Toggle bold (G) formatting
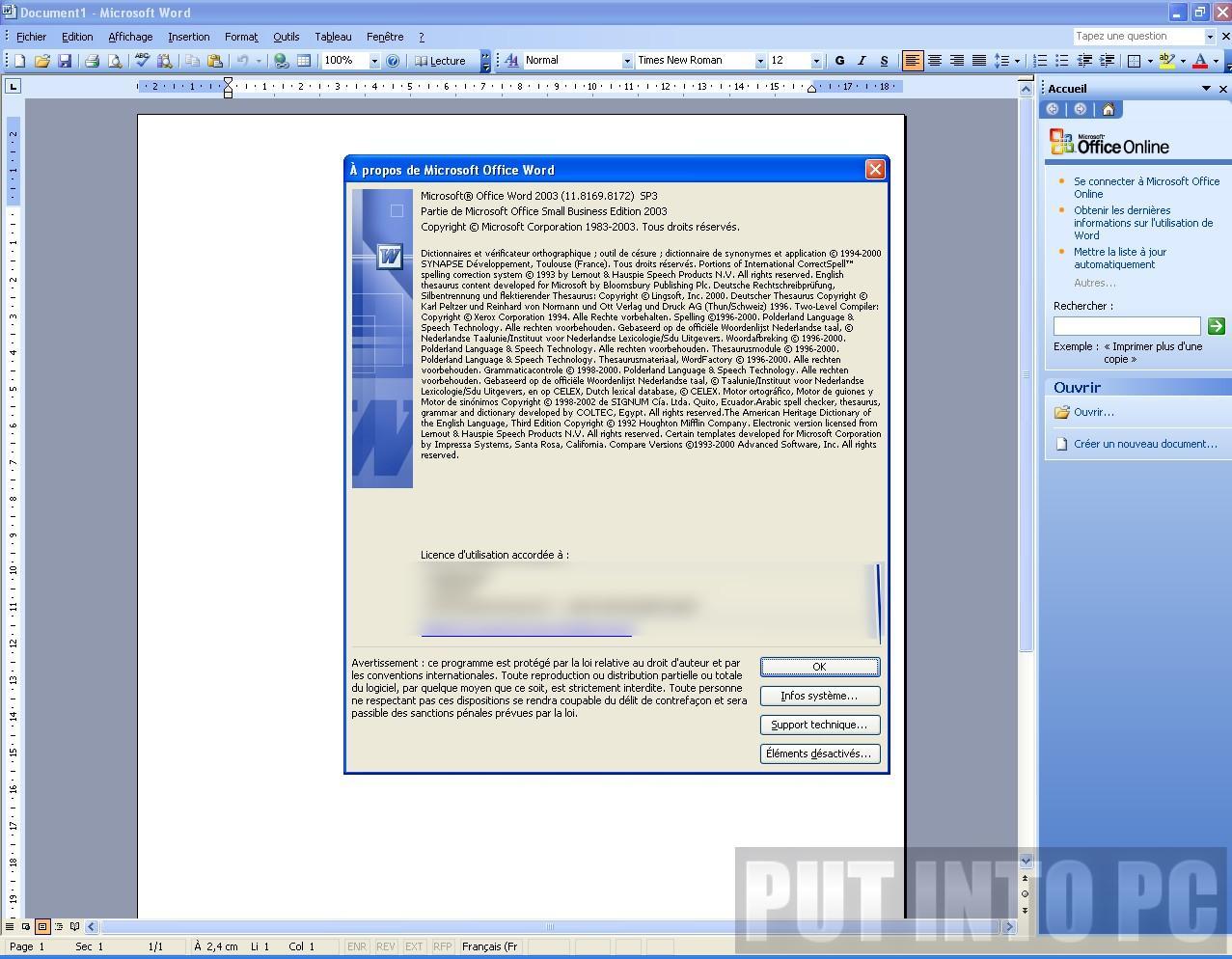This screenshot has height=959, width=1232. click(x=839, y=61)
